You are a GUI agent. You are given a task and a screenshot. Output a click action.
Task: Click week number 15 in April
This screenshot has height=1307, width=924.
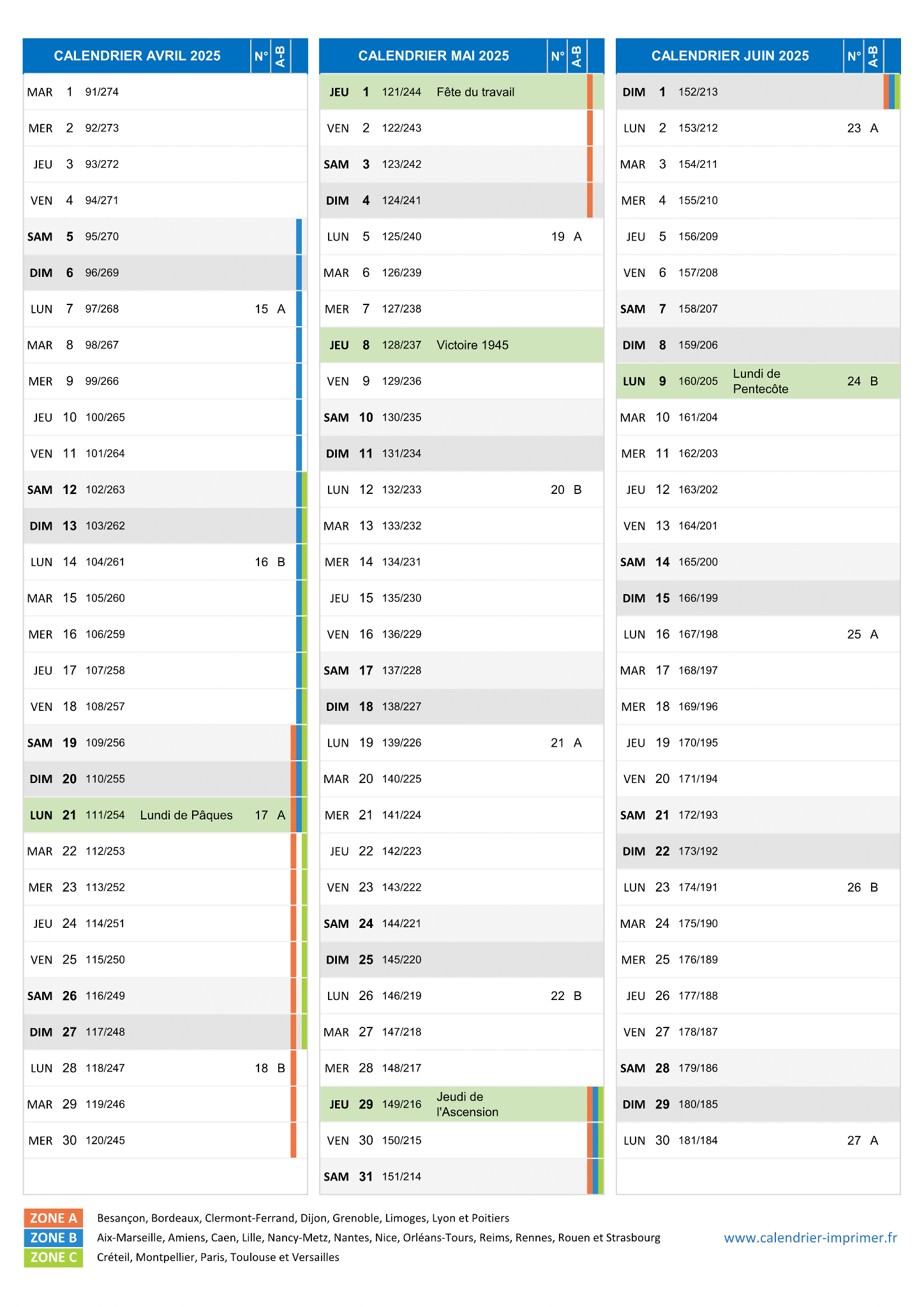click(262, 309)
